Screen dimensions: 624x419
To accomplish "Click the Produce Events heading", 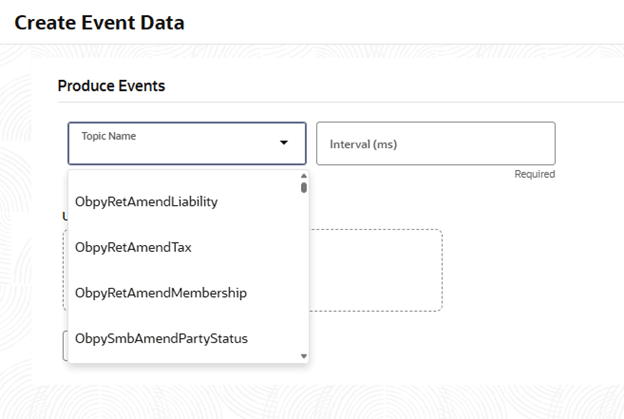I will [111, 86].
